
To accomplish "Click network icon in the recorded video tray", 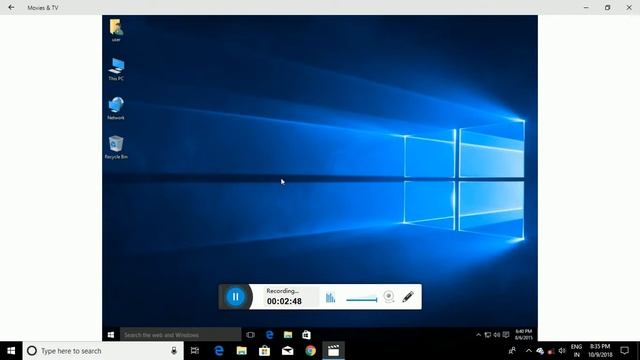I will point(488,335).
